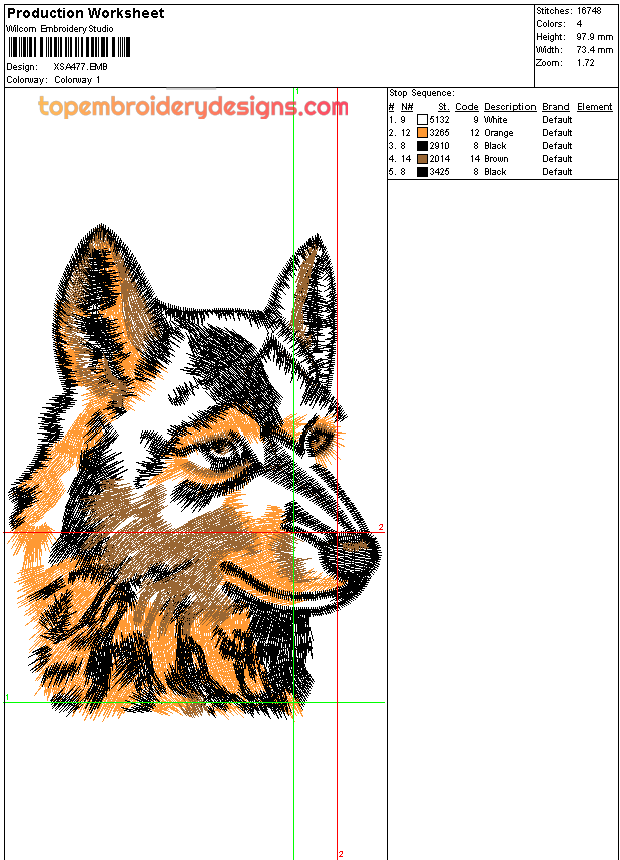Click the height value '97.9 mm'

pos(595,37)
